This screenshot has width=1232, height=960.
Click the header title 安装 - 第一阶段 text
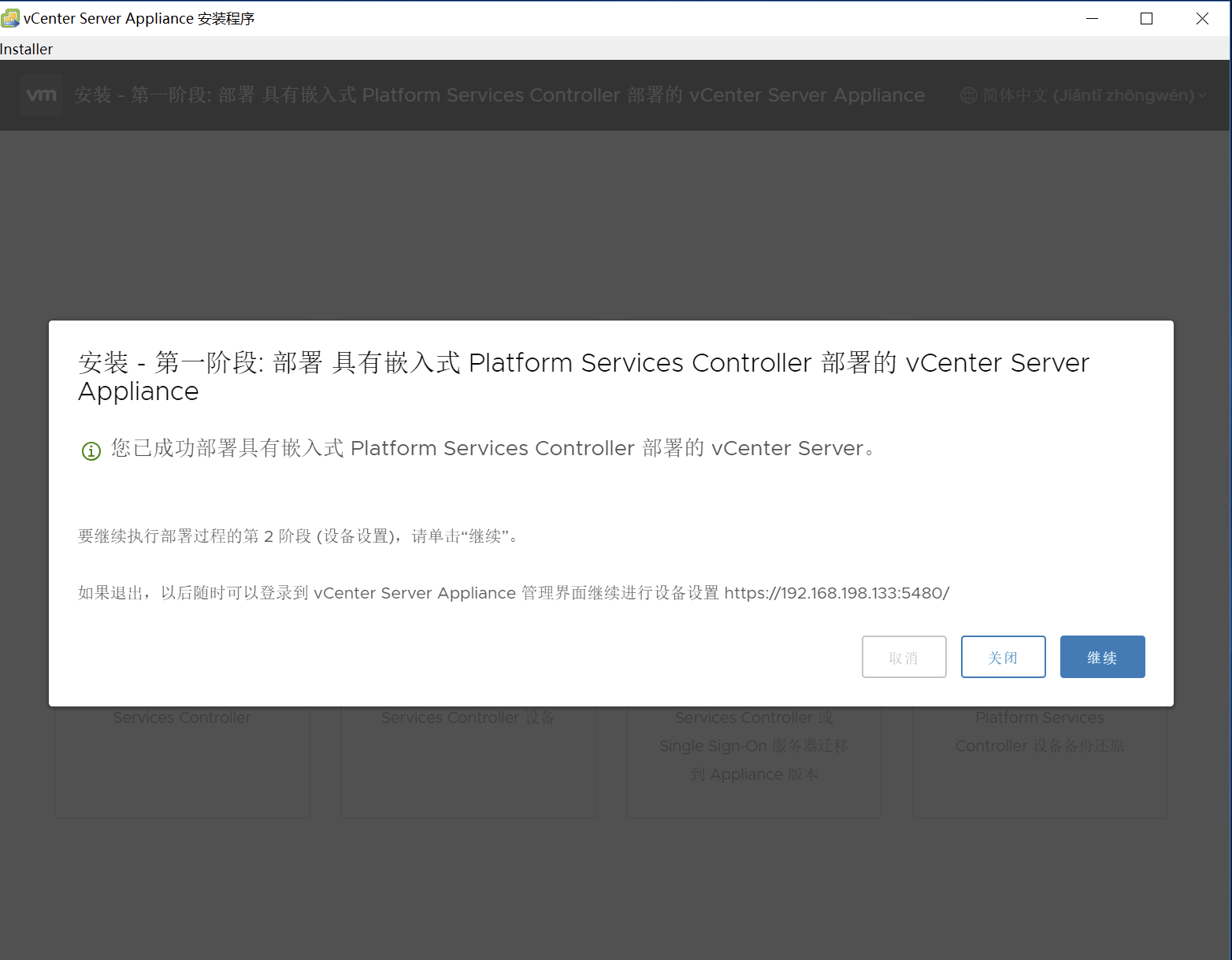click(499, 95)
